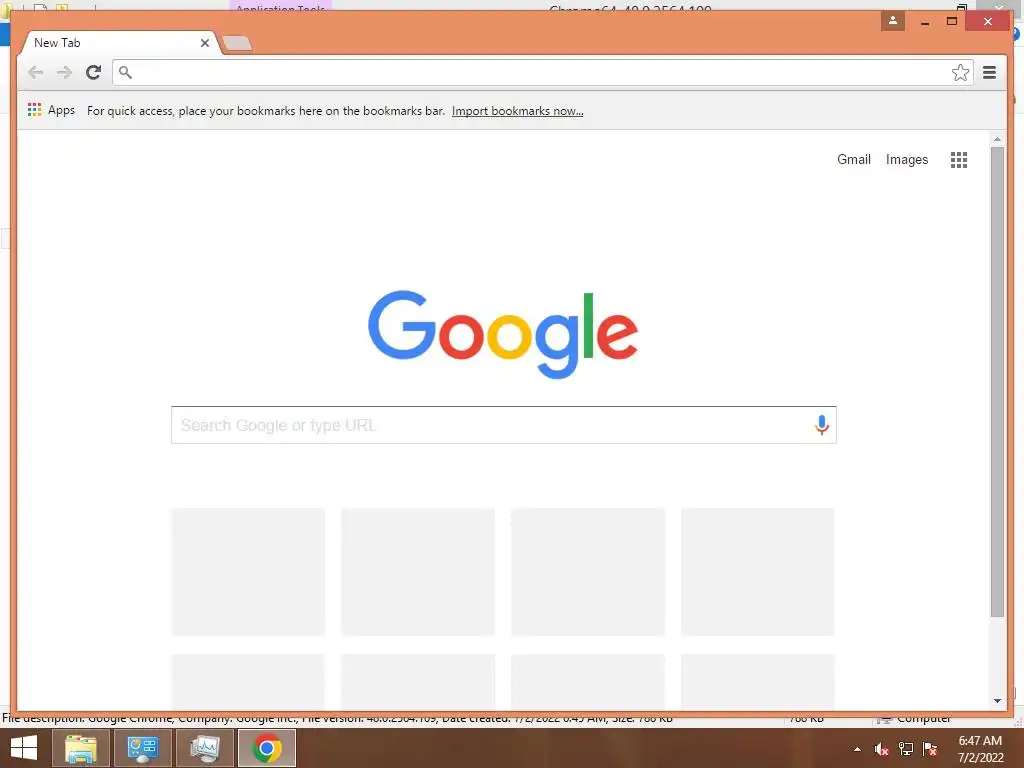Maximize the Chrome window
Screen dimensions: 1024x768
952,22
